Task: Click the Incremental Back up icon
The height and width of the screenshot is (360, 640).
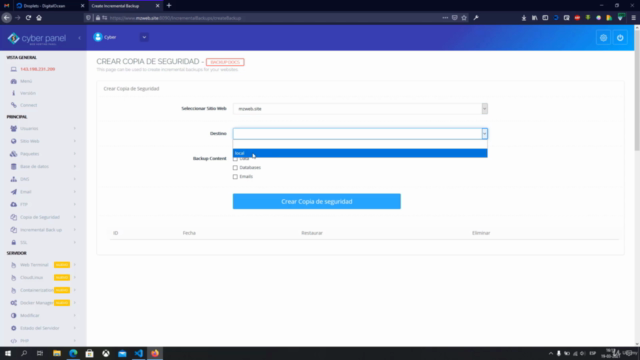Action: point(13,230)
